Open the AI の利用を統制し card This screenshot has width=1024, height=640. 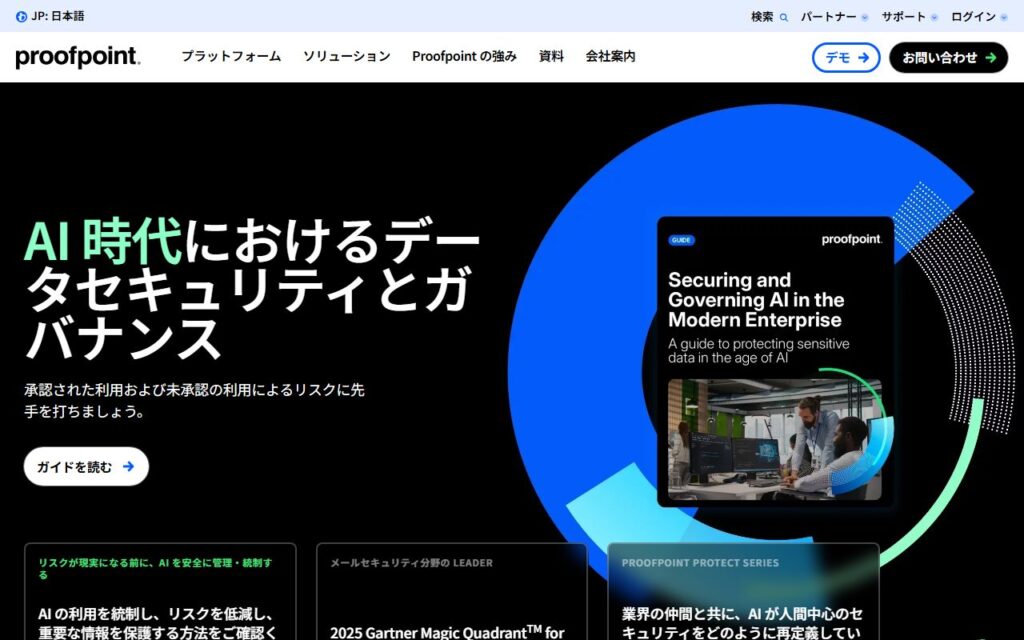160,592
